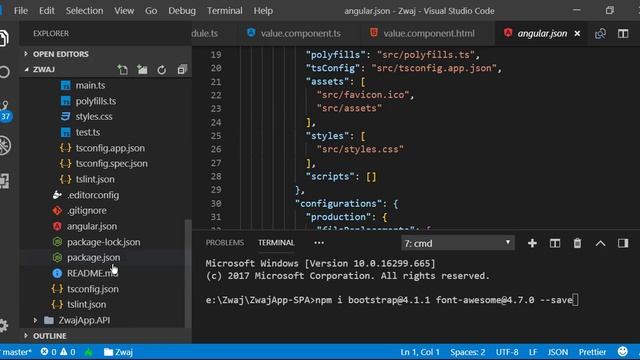Image resolution: width=640 pixels, height=360 pixels.
Task: Open the Manage gear settings icon
Action: (4, 325)
